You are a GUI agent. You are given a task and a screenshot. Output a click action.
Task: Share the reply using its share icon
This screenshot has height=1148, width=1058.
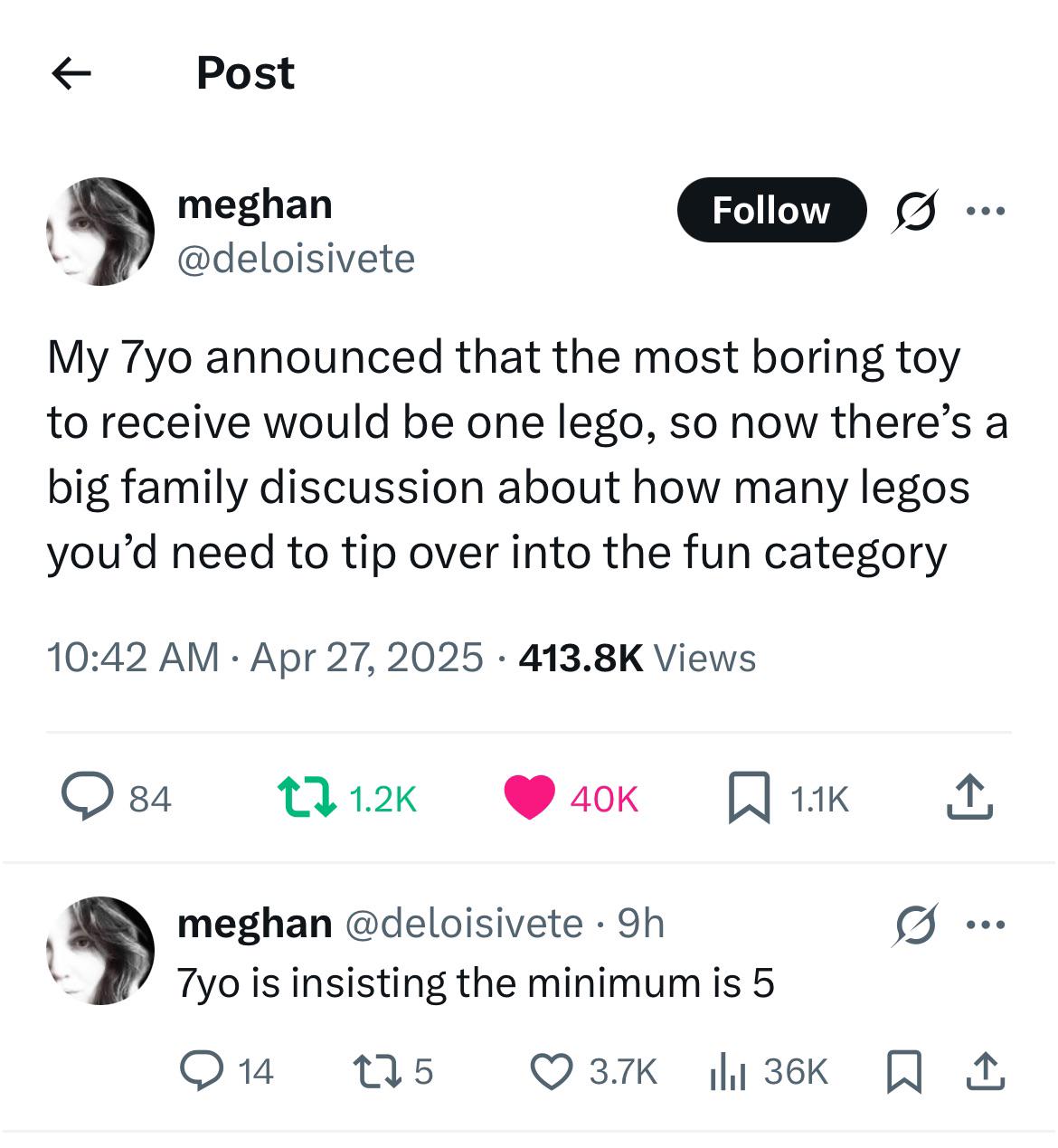click(983, 1071)
